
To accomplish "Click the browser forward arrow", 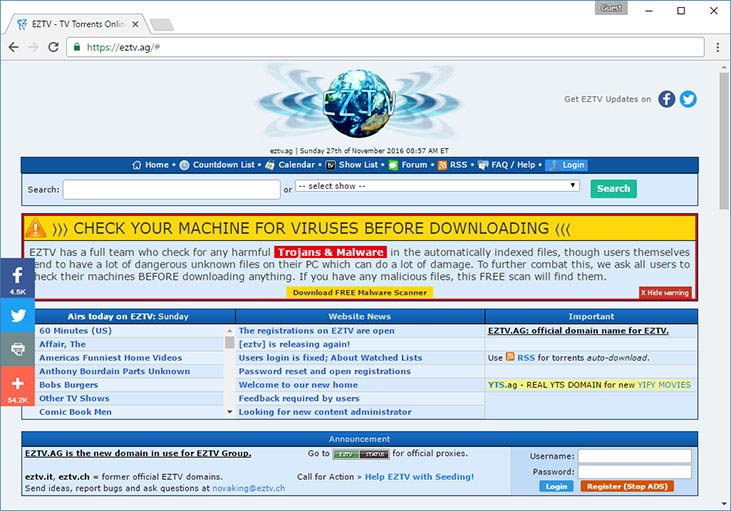I will [x=33, y=47].
